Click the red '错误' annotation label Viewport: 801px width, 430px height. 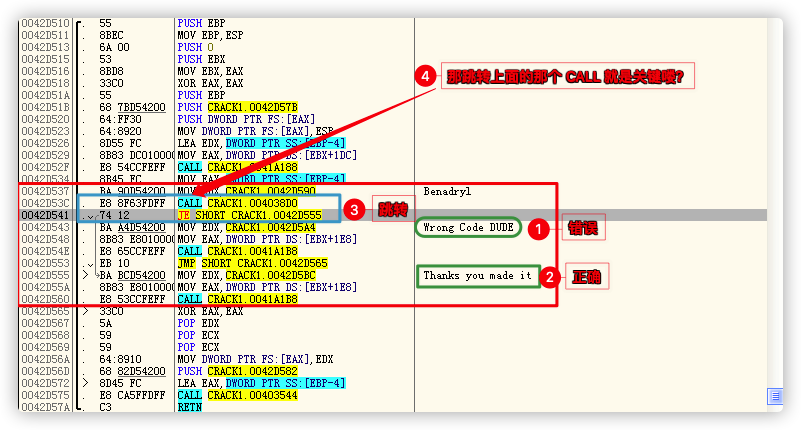click(582, 229)
